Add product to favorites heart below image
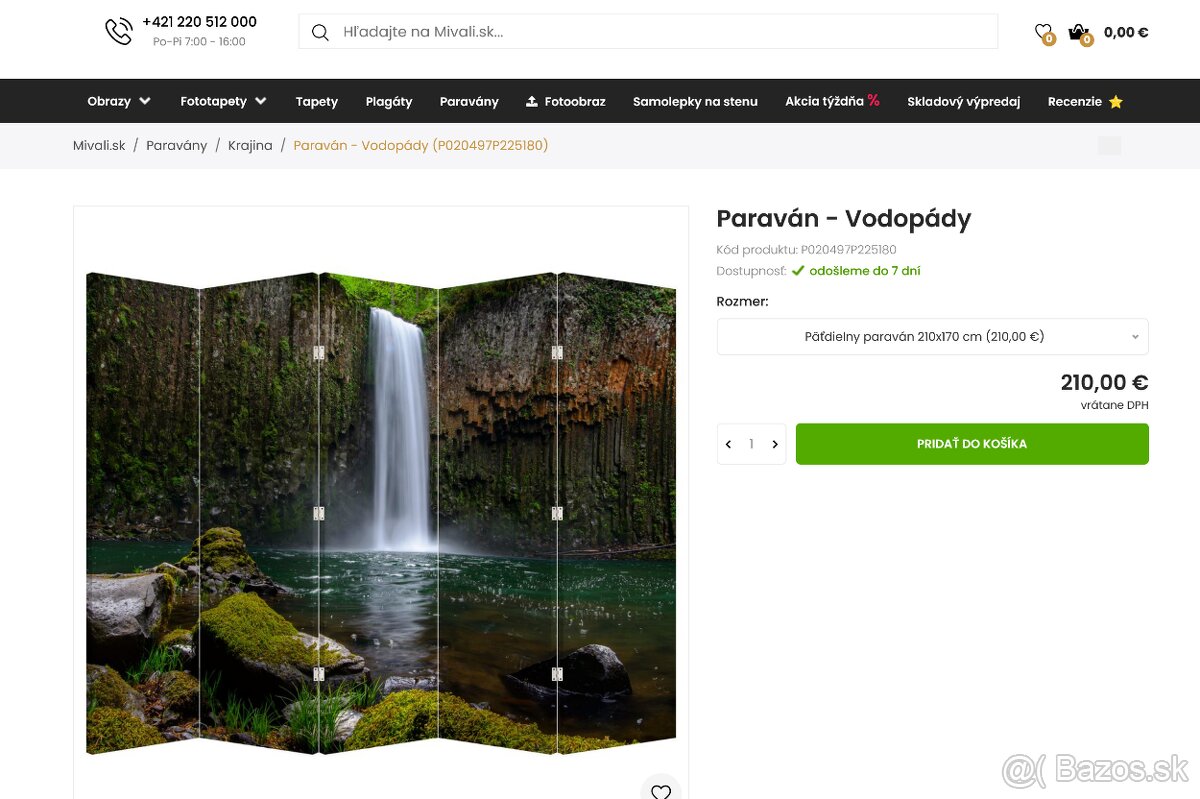 pos(661,791)
